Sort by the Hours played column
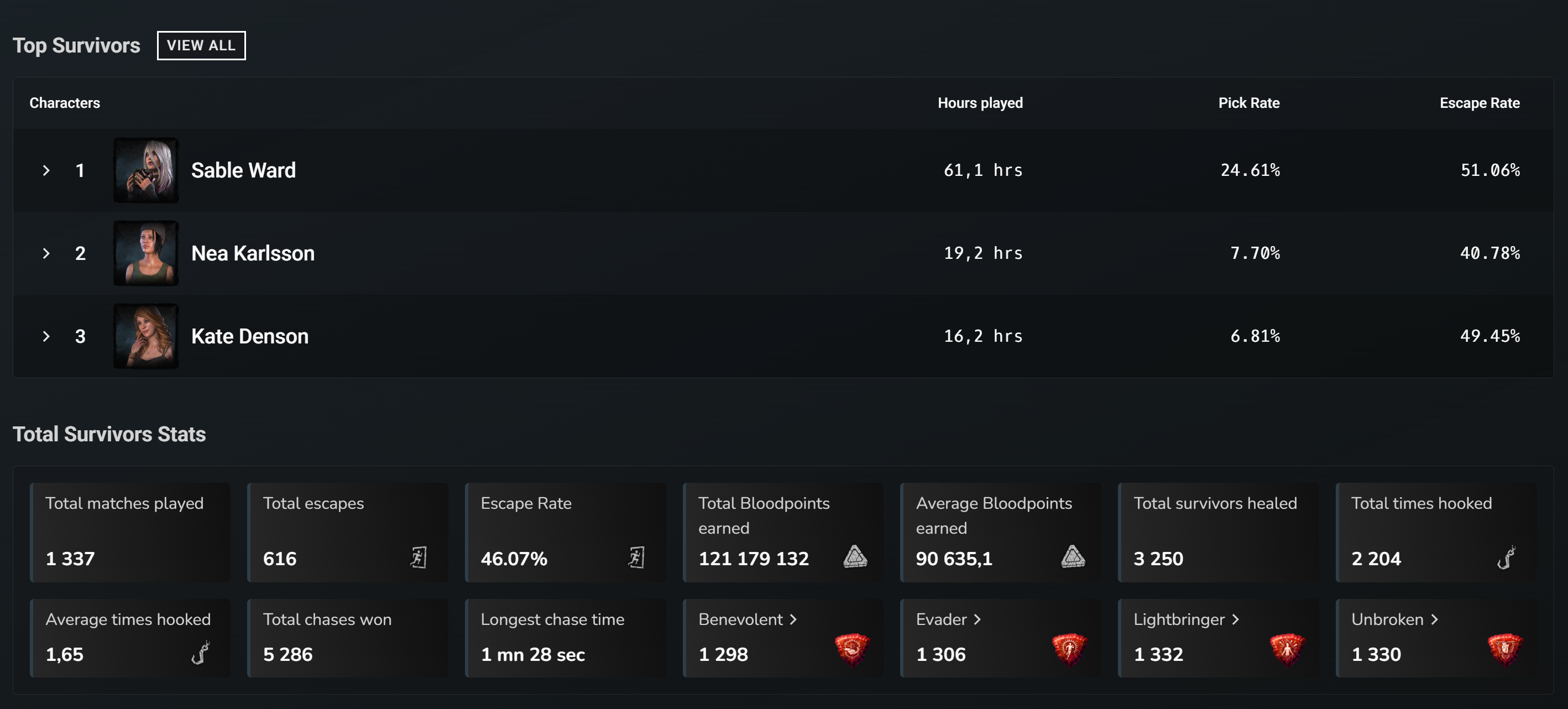Viewport: 1568px width, 709px height. pyautogui.click(x=980, y=103)
